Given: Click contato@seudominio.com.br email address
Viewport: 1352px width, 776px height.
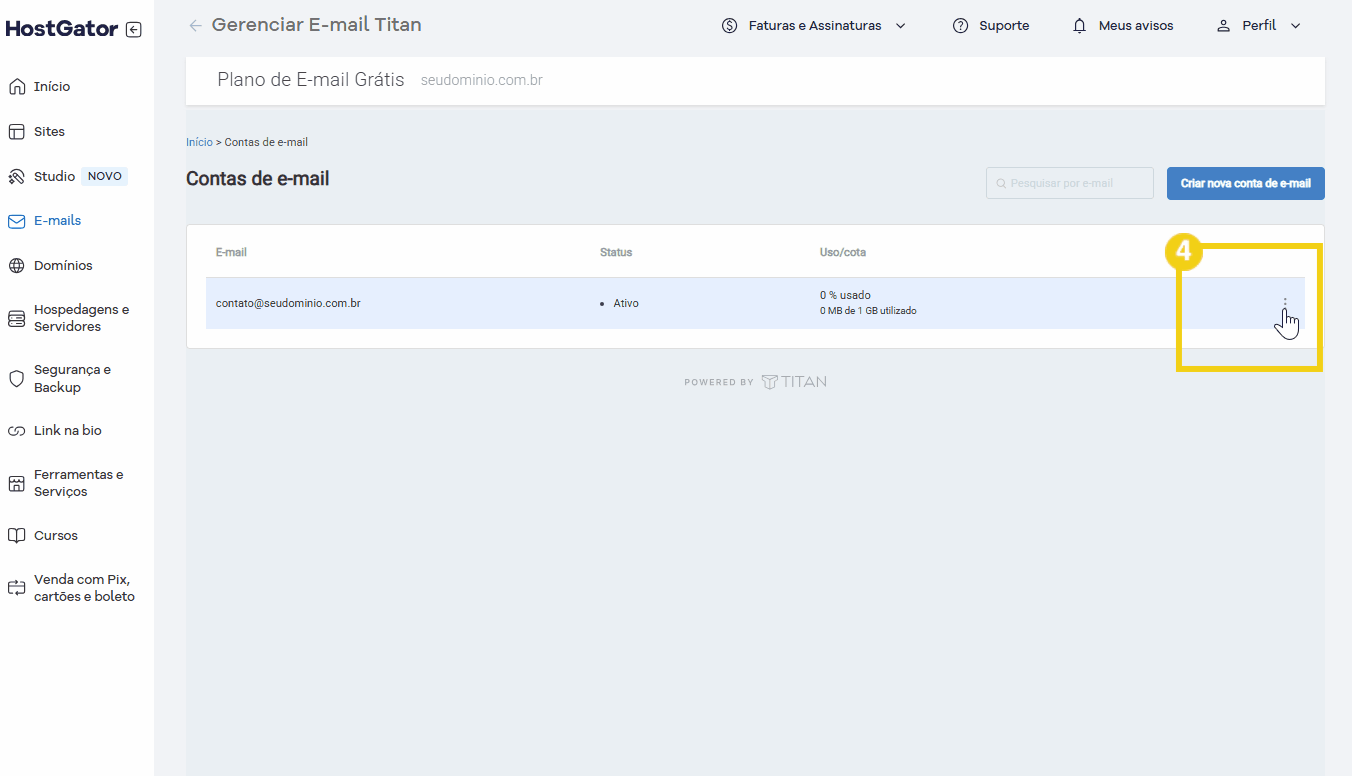Looking at the screenshot, I should click(288, 302).
